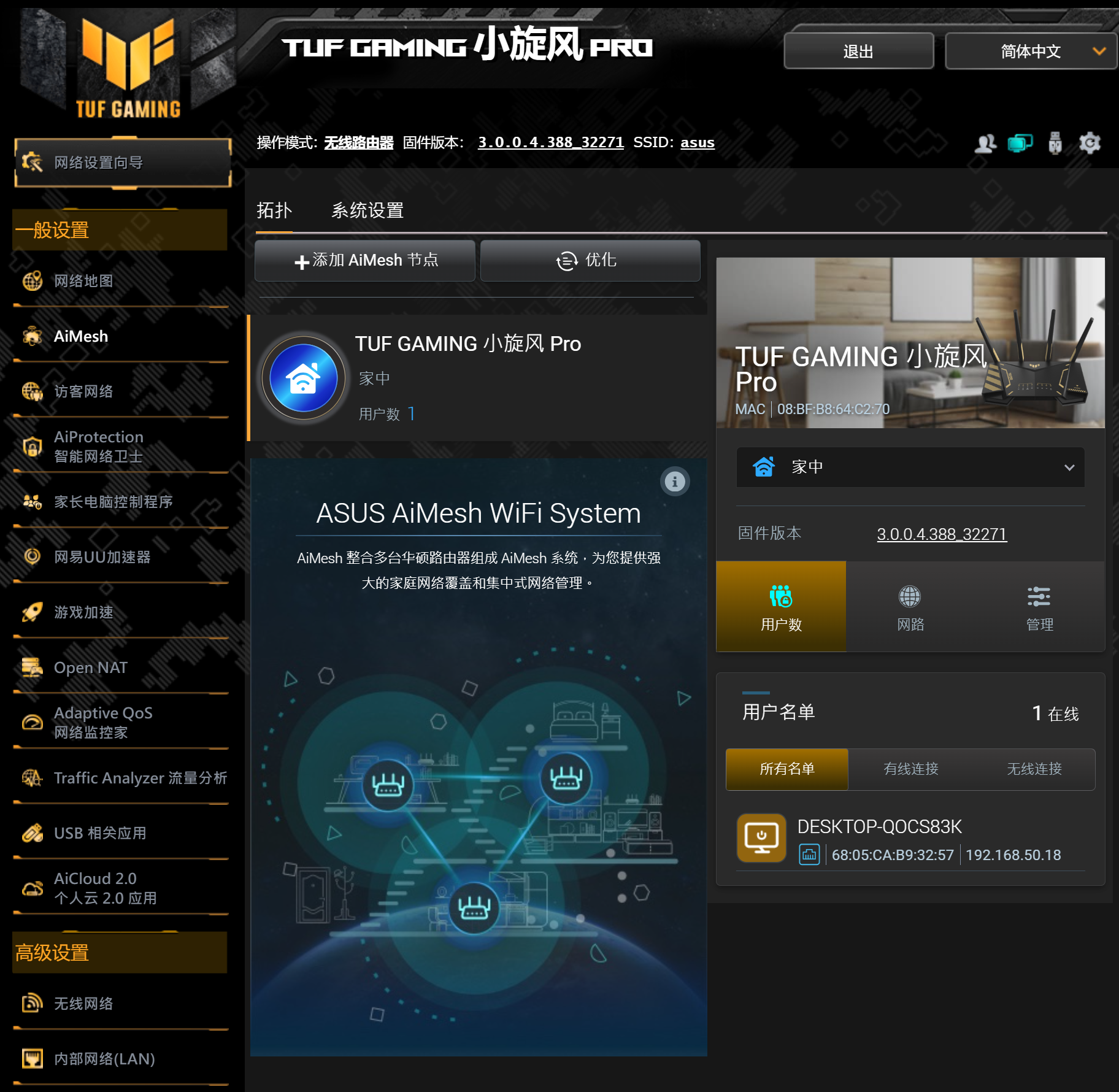This screenshot has width=1119, height=1092.
Task: Click the TUF GAMING logo
Action: click(x=128, y=67)
